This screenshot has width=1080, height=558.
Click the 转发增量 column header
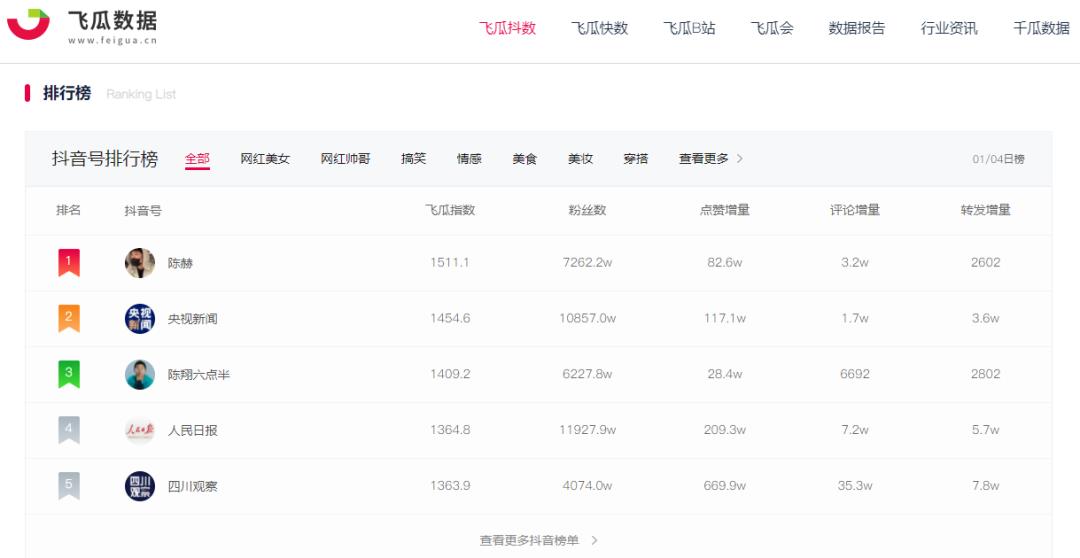(x=986, y=210)
